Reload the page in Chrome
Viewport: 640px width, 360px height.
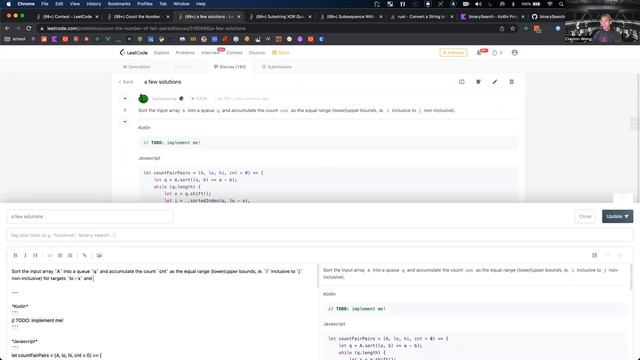29,29
